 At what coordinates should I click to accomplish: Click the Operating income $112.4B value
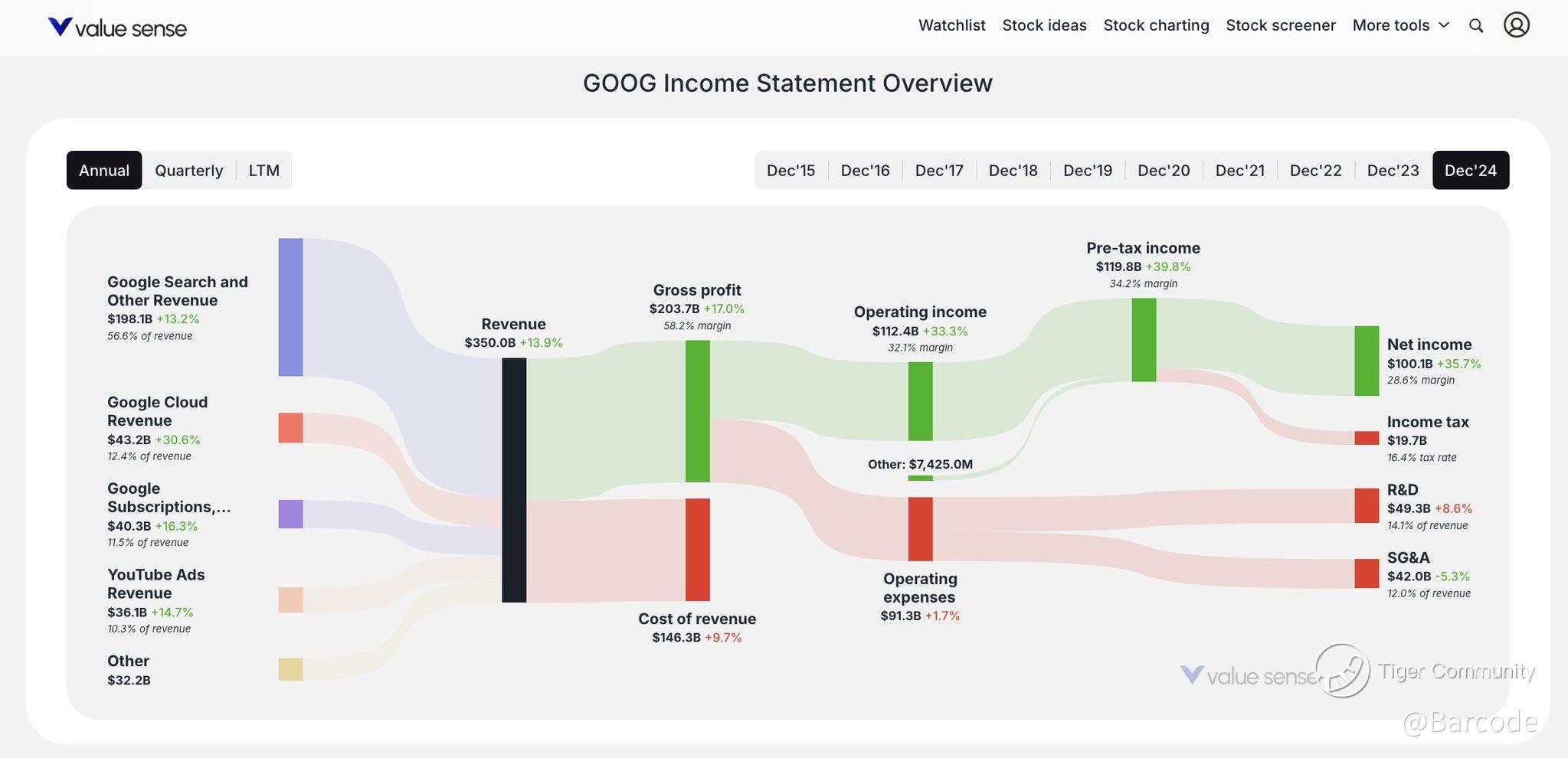click(x=895, y=331)
